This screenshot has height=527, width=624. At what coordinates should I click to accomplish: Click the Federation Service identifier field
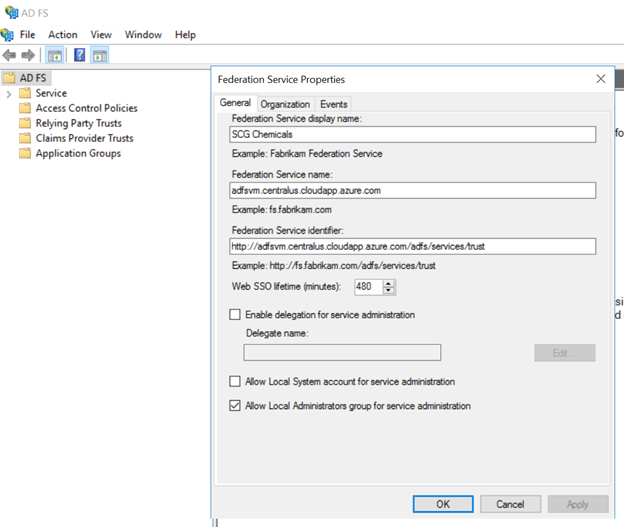tap(413, 246)
